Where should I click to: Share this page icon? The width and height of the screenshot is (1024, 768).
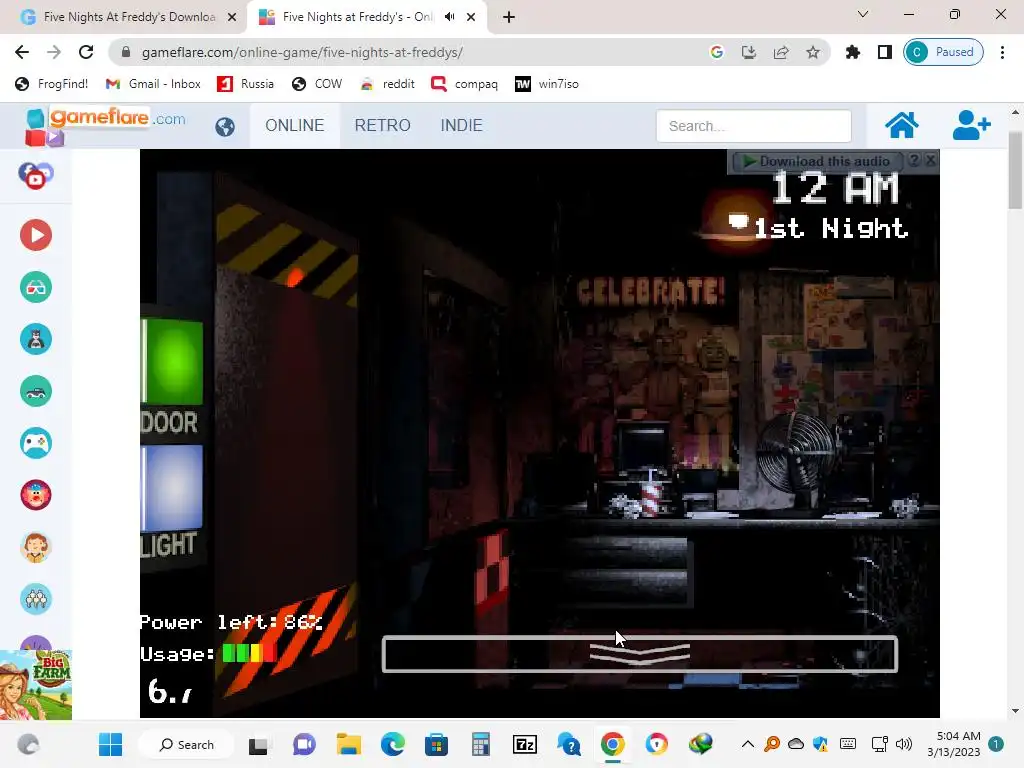coord(781,52)
